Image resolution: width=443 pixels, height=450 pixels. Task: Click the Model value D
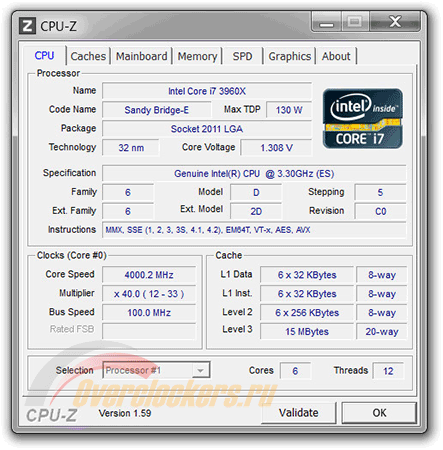tap(256, 192)
